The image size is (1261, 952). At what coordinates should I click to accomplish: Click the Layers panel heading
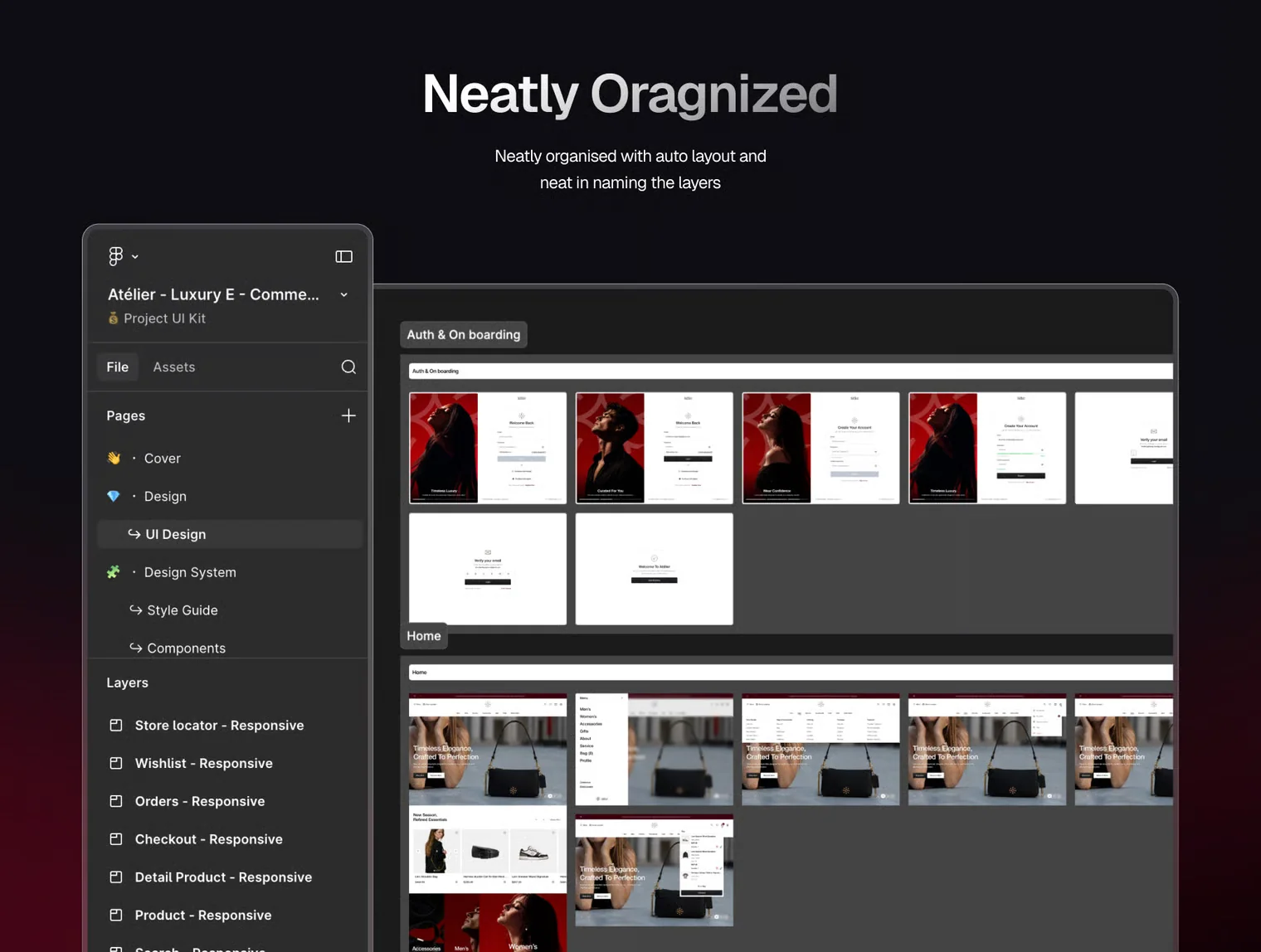pyautogui.click(x=127, y=682)
